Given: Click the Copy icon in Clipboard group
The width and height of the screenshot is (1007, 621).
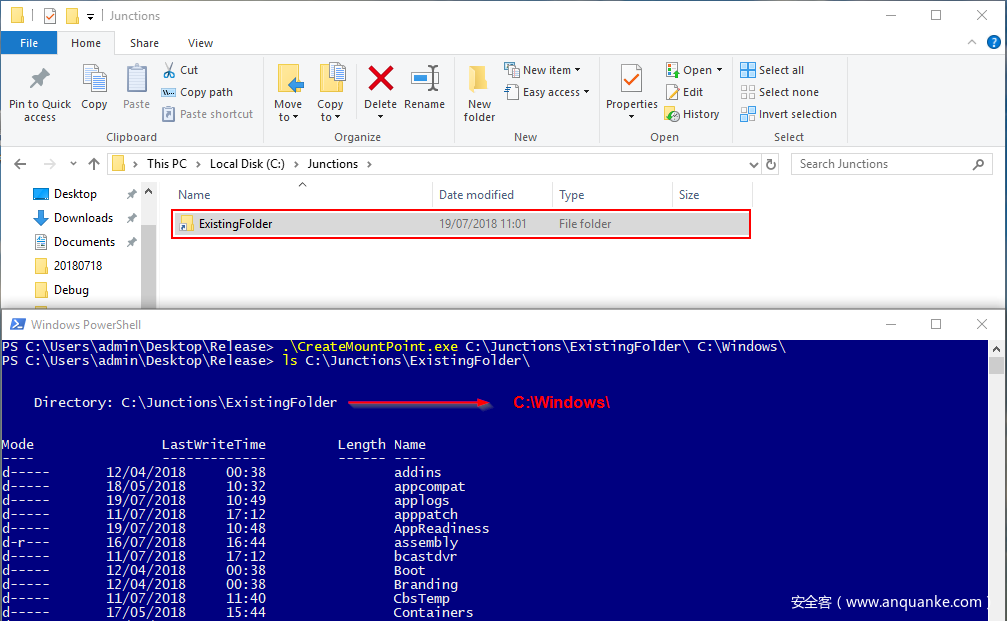Looking at the screenshot, I should pyautogui.click(x=94, y=80).
